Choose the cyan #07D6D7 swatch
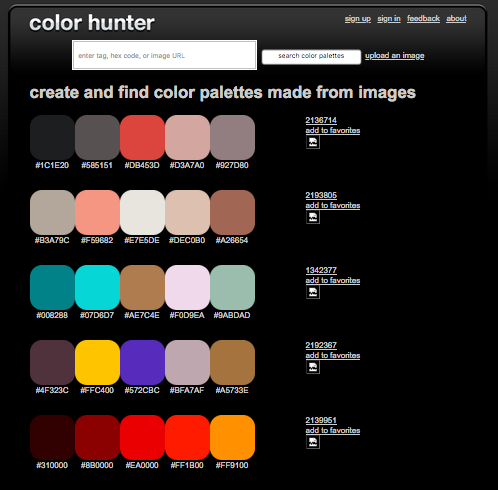498x490 pixels. 97,287
